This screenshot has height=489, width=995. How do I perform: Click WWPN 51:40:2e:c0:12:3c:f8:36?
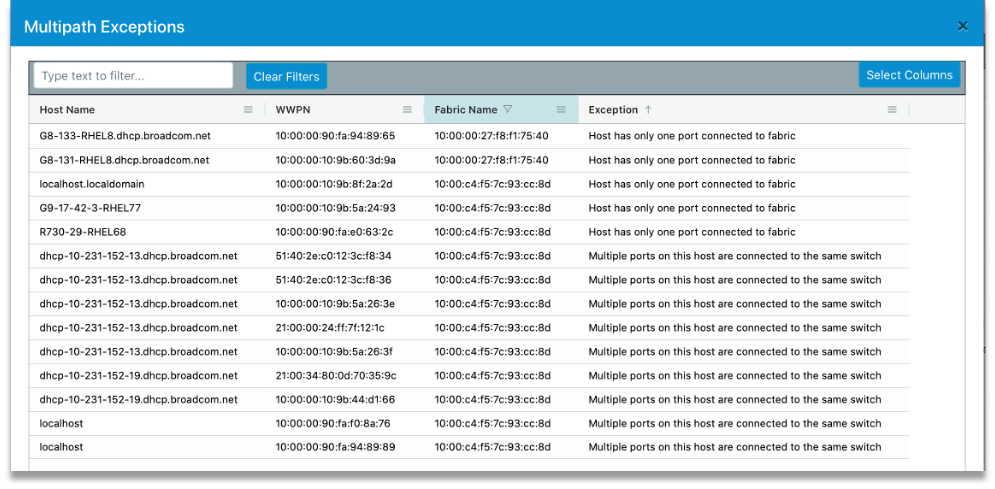pos(333,280)
